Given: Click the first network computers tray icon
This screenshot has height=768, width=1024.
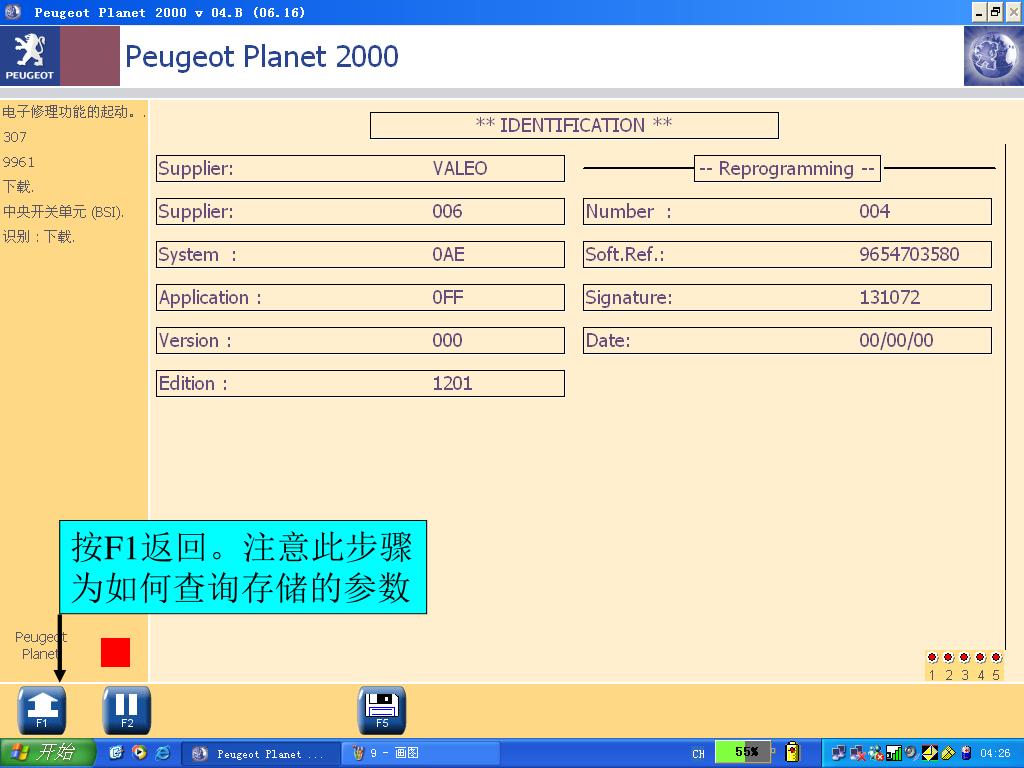Looking at the screenshot, I should (x=839, y=753).
